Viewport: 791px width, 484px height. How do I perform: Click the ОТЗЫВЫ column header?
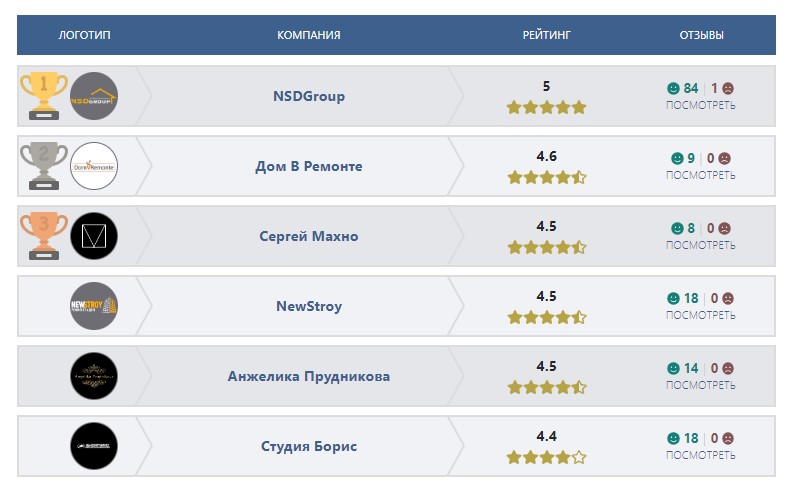[x=701, y=35]
